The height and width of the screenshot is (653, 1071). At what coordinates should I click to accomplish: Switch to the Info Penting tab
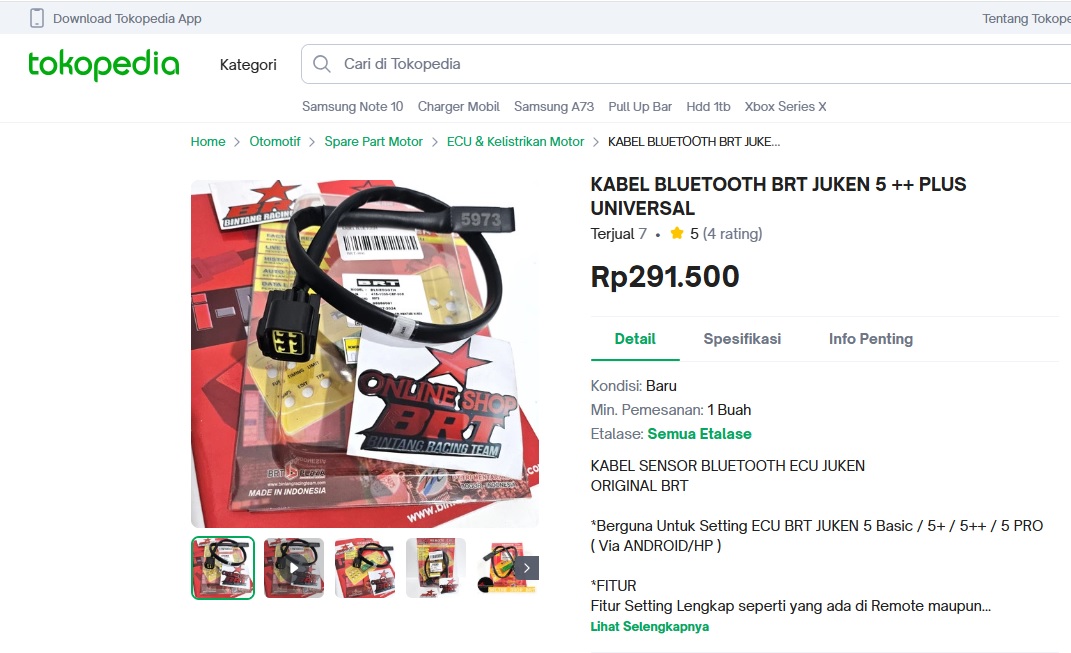pos(871,339)
